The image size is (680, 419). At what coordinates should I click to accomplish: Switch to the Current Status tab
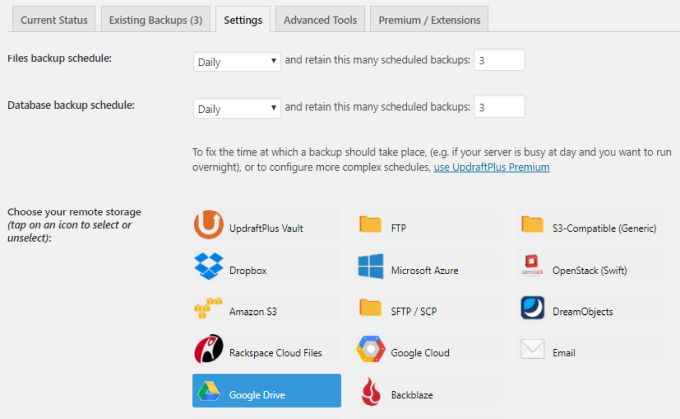[54, 19]
